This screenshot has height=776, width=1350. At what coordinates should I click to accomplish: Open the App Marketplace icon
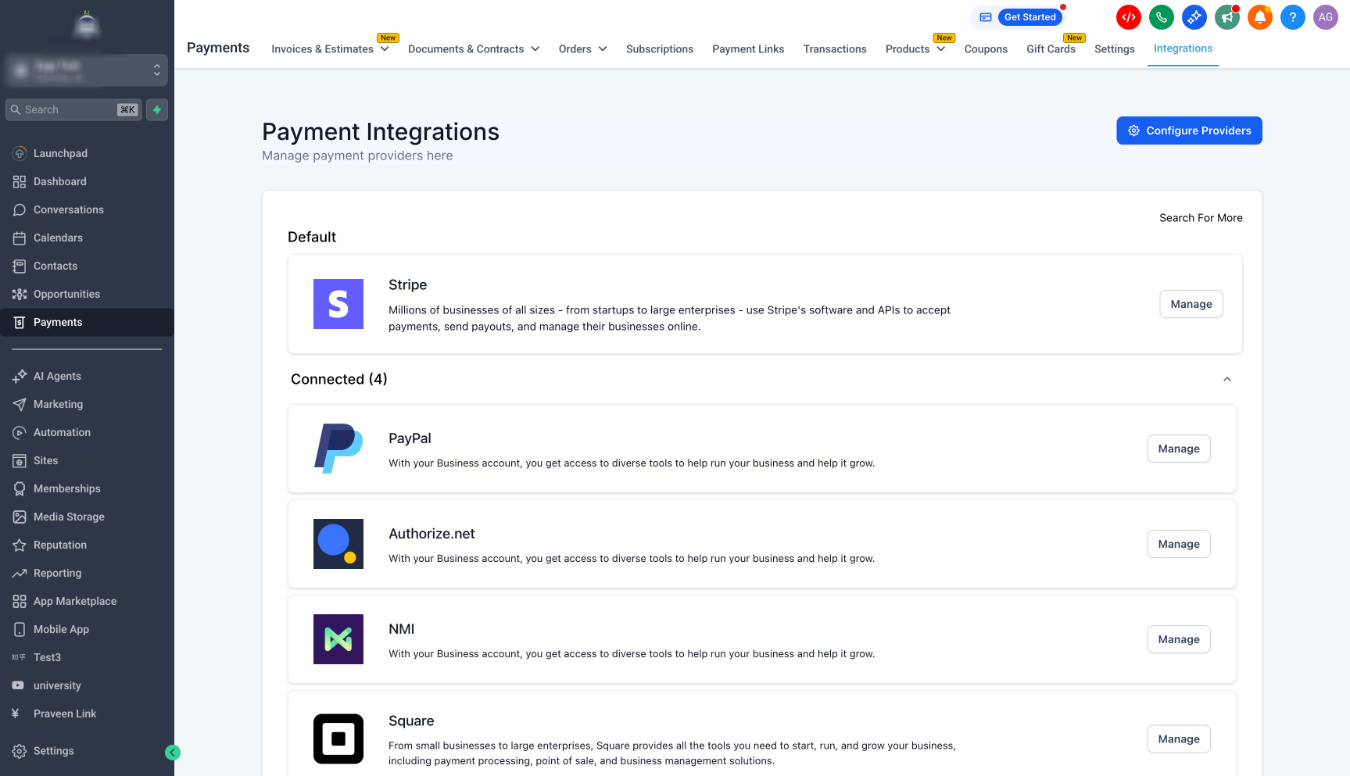pos(19,601)
